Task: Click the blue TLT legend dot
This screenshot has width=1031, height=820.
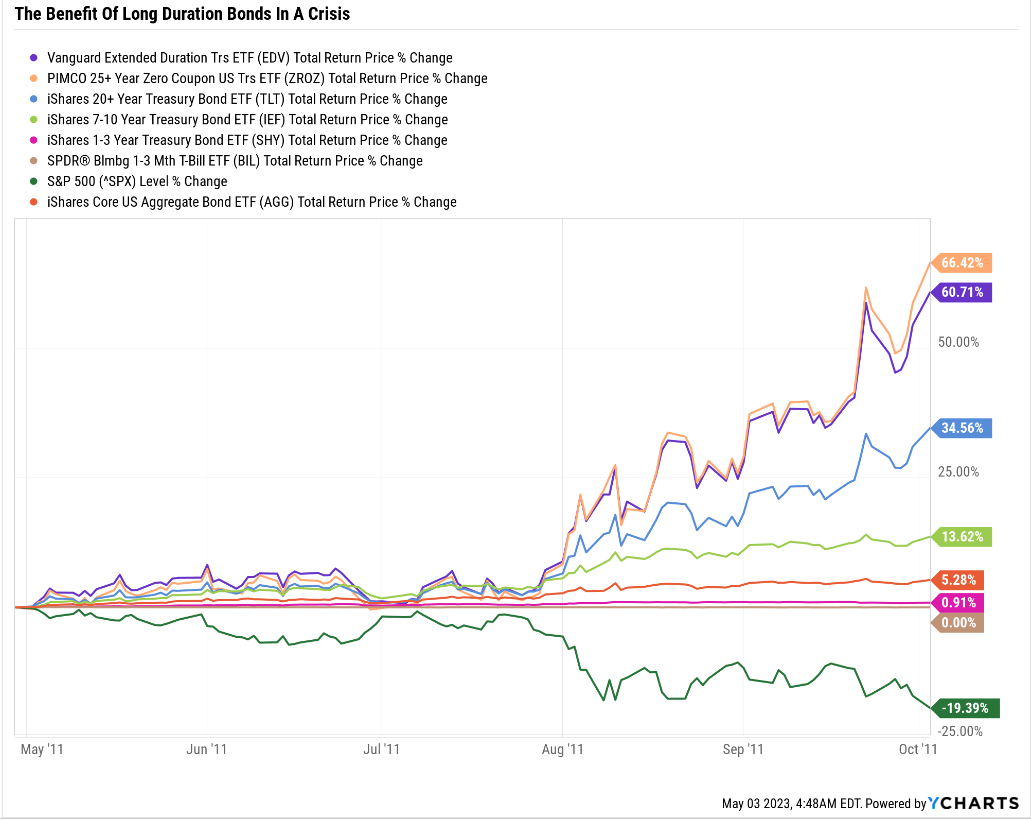Action: [34, 99]
